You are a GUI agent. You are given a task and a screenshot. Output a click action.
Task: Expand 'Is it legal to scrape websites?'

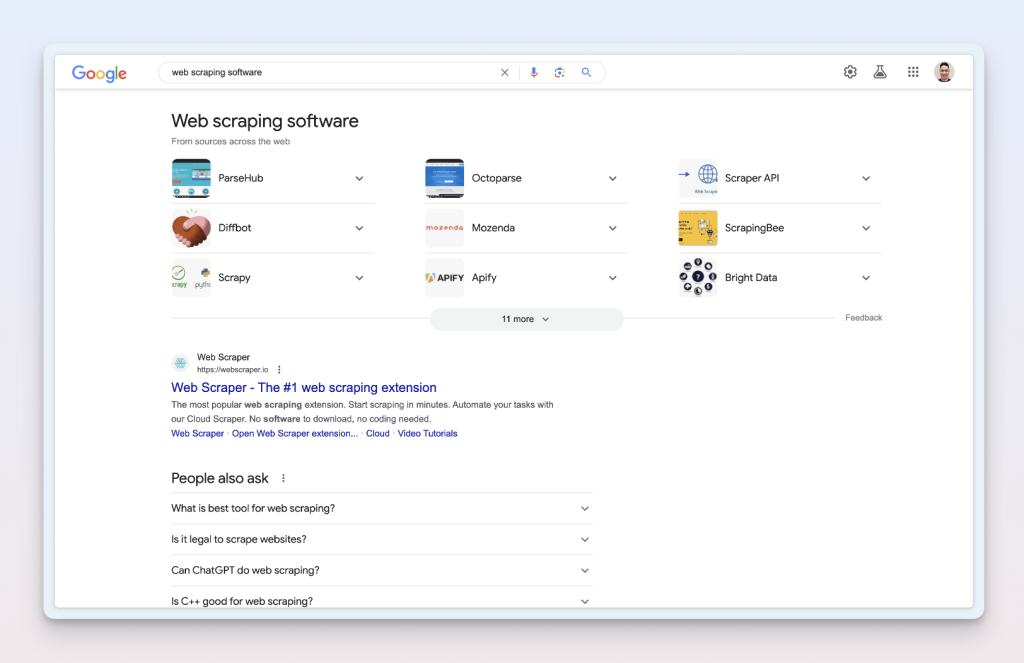point(382,540)
